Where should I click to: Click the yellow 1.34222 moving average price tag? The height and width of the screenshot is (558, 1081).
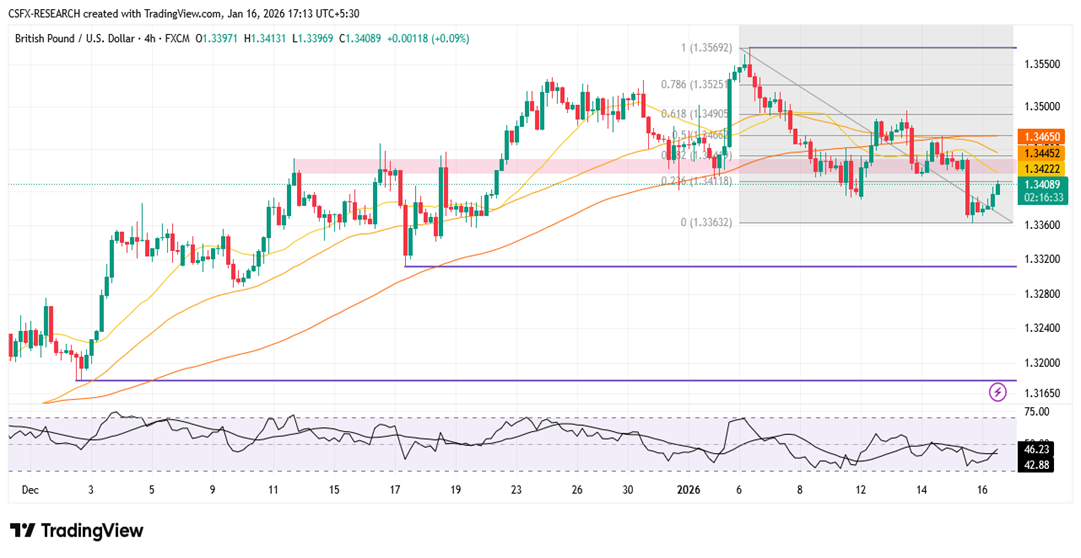1043,168
